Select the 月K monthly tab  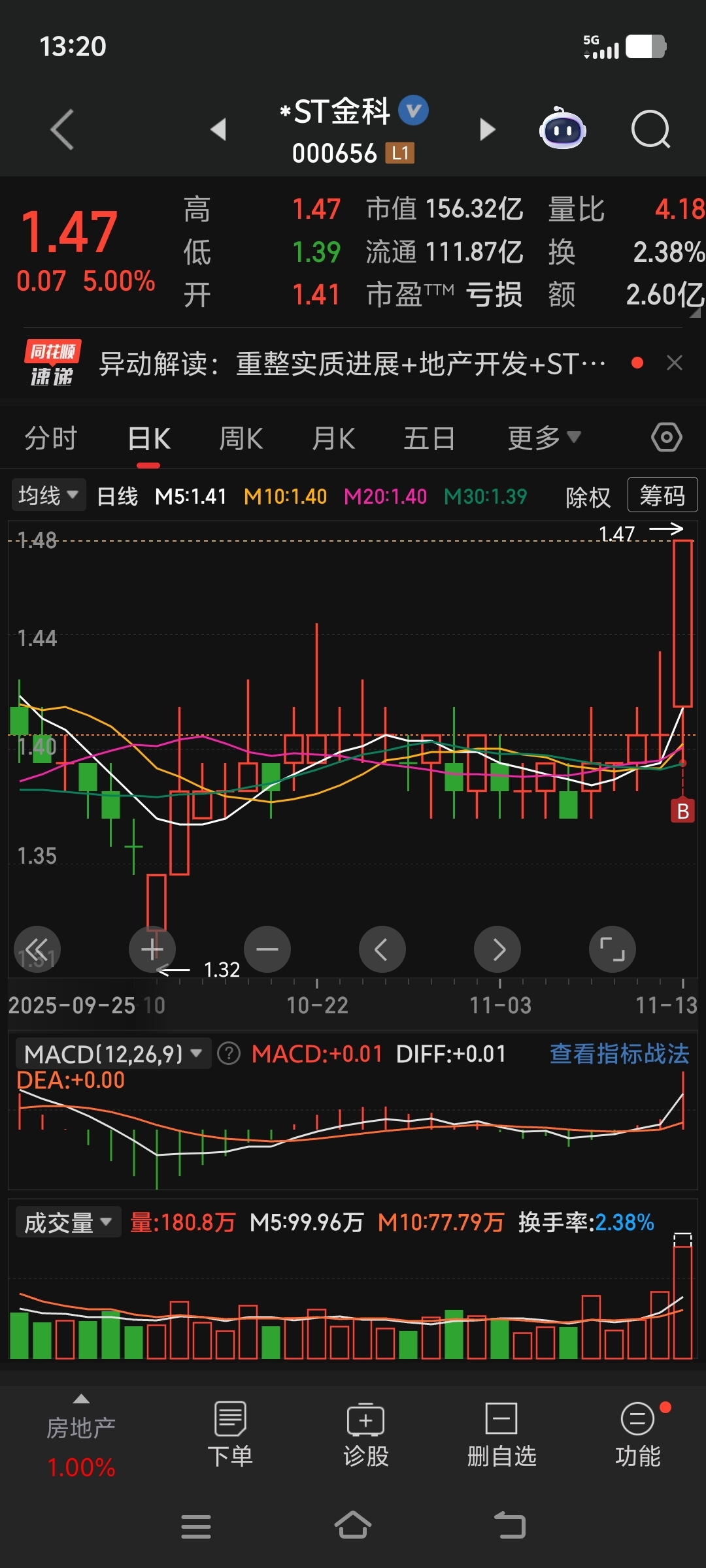(333, 438)
